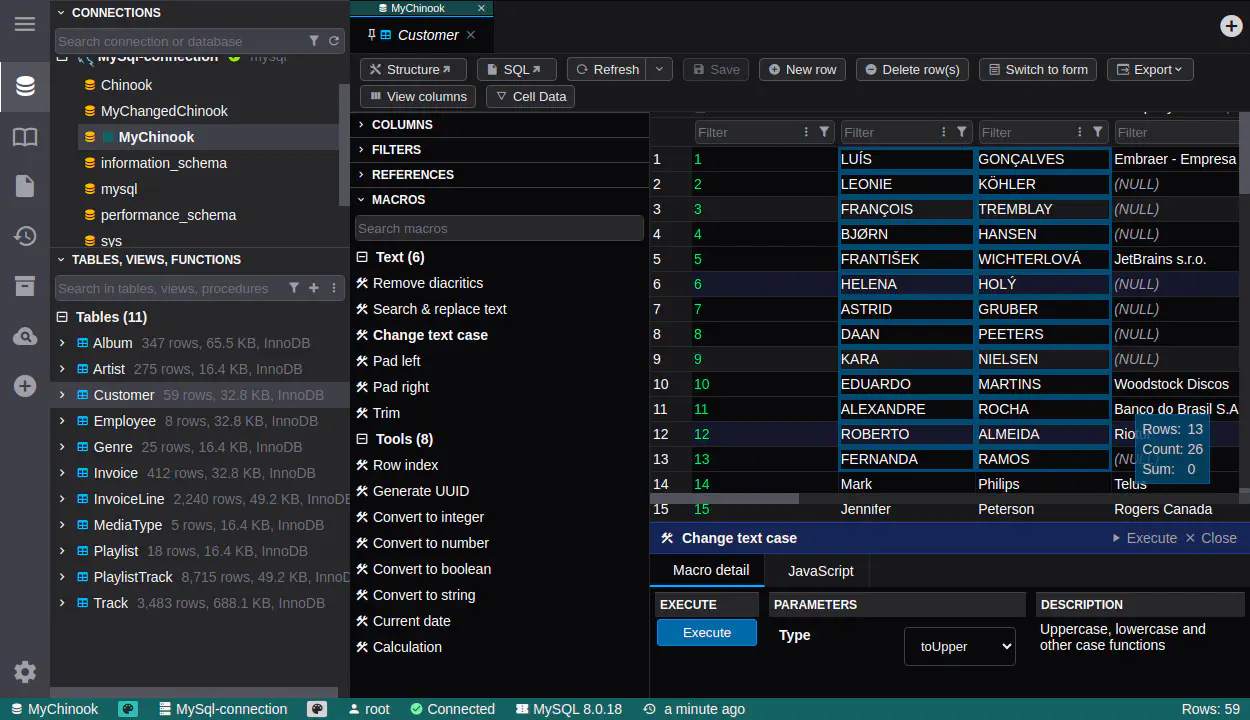The height and width of the screenshot is (720, 1250).
Task: Open the settings gear icon
Action: click(x=25, y=672)
